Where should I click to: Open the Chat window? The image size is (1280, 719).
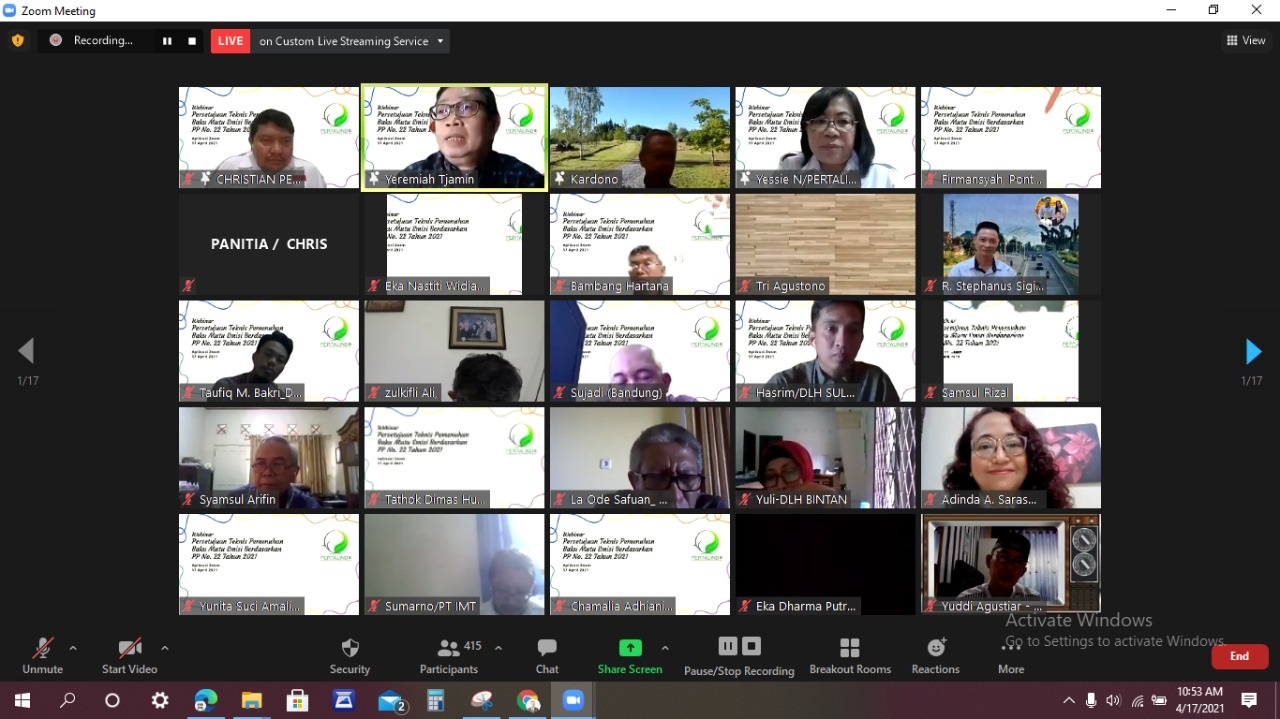(547, 655)
